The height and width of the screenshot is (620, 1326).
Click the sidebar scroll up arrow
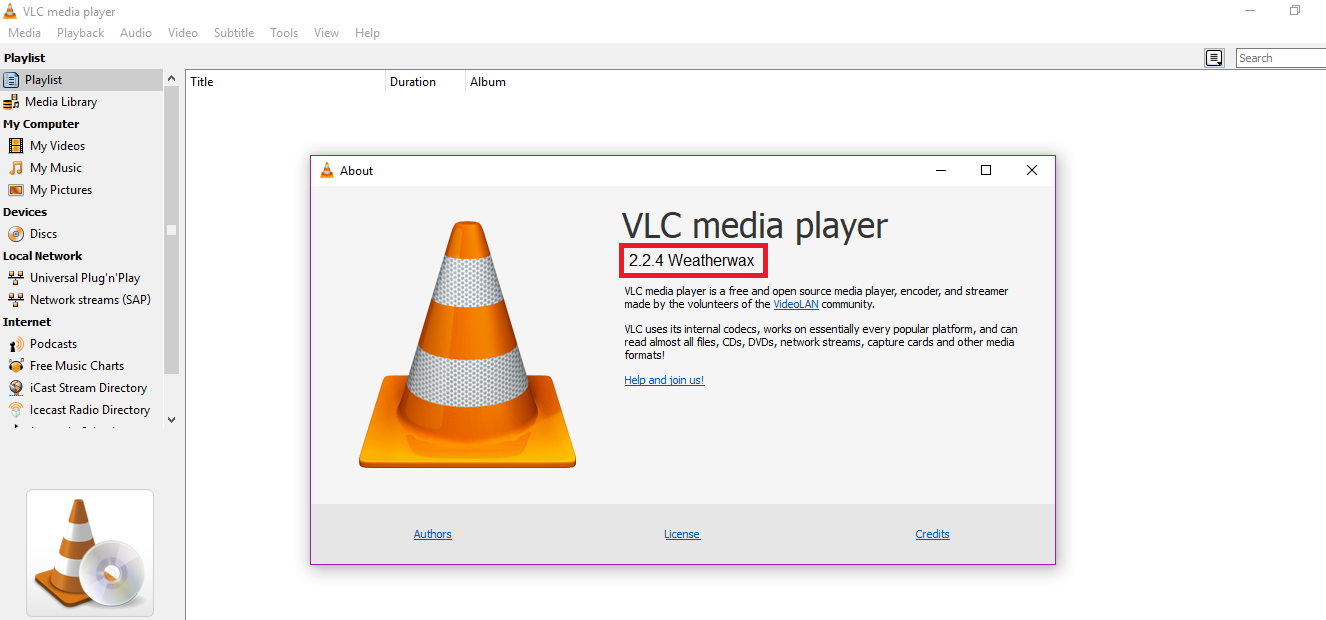(x=171, y=78)
